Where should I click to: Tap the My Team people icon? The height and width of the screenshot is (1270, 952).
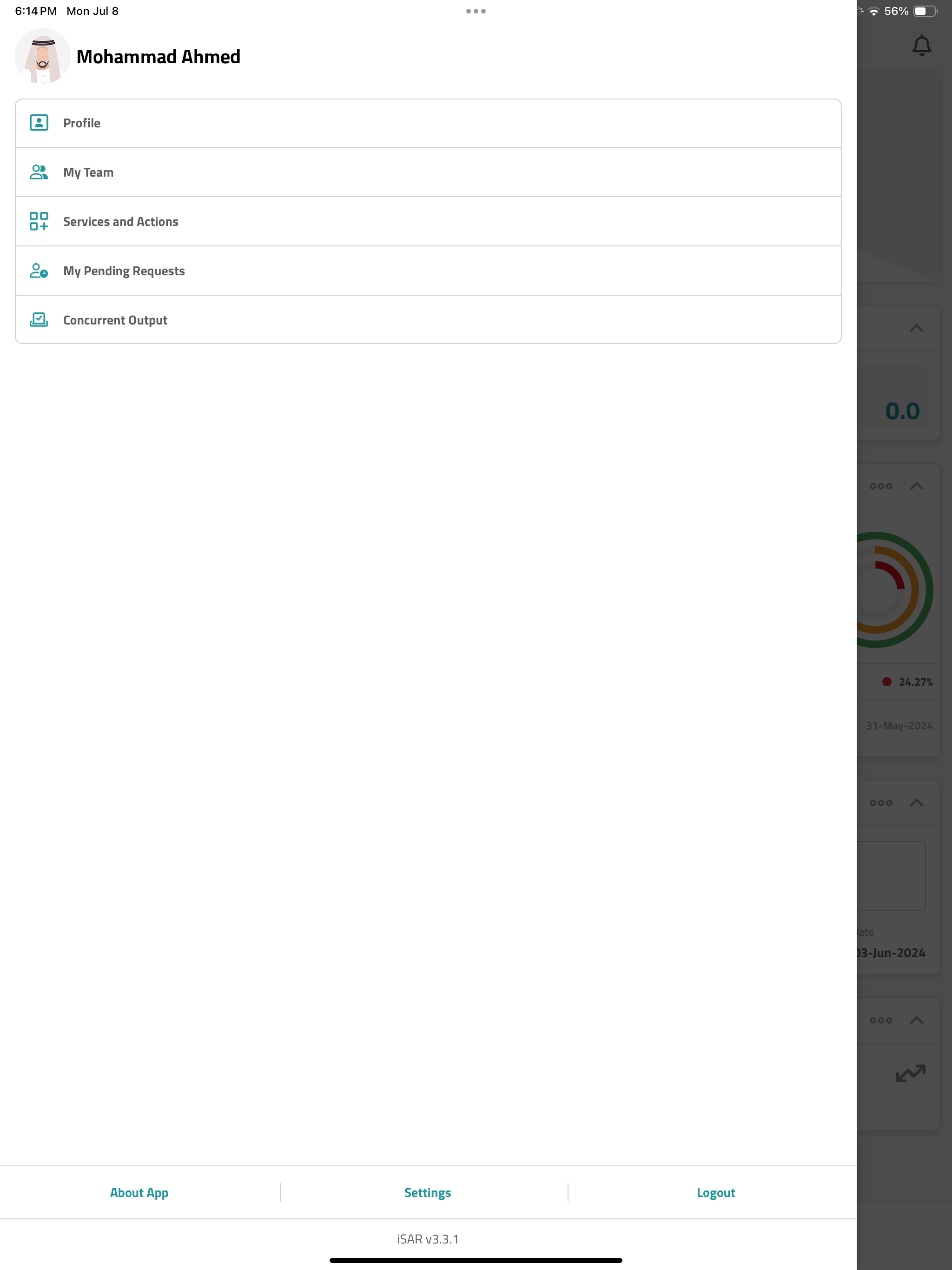pos(39,172)
